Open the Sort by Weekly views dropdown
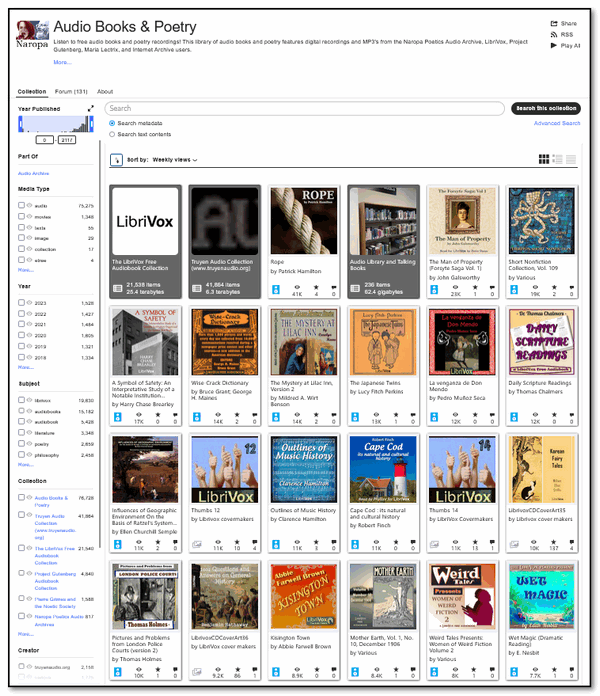600x696 pixels. (x=175, y=160)
